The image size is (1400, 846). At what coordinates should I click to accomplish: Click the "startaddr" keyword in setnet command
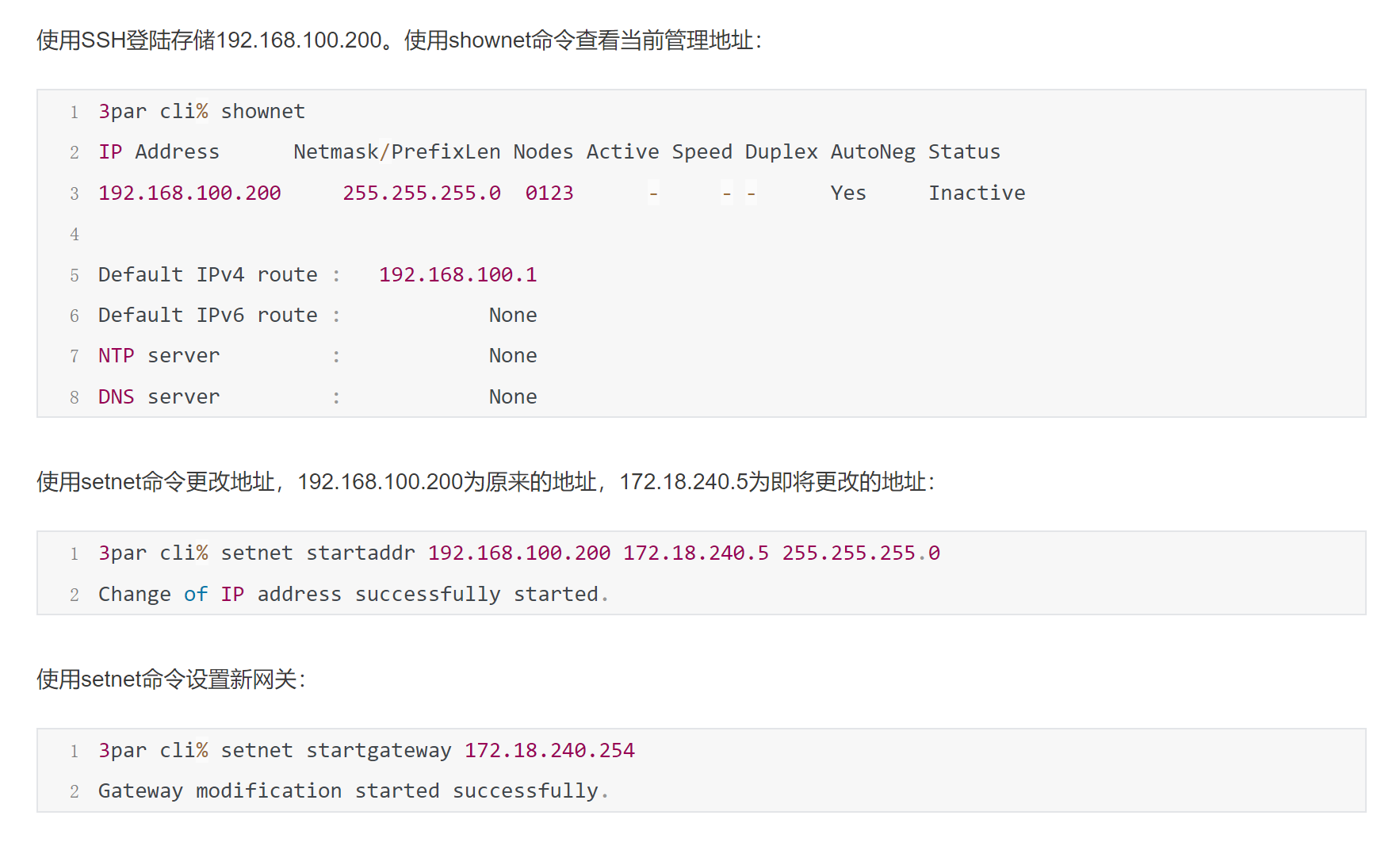[360, 553]
